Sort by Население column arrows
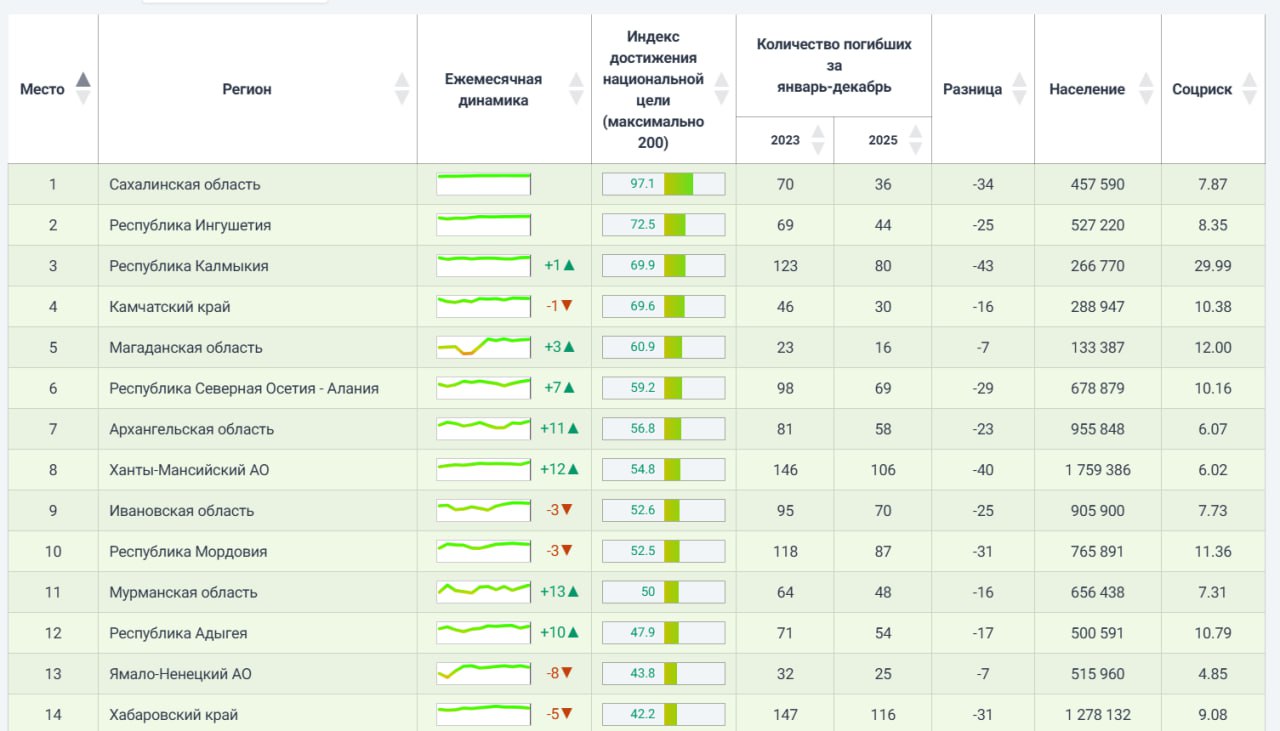Viewport: 1280px width, 731px height. click(x=1146, y=88)
